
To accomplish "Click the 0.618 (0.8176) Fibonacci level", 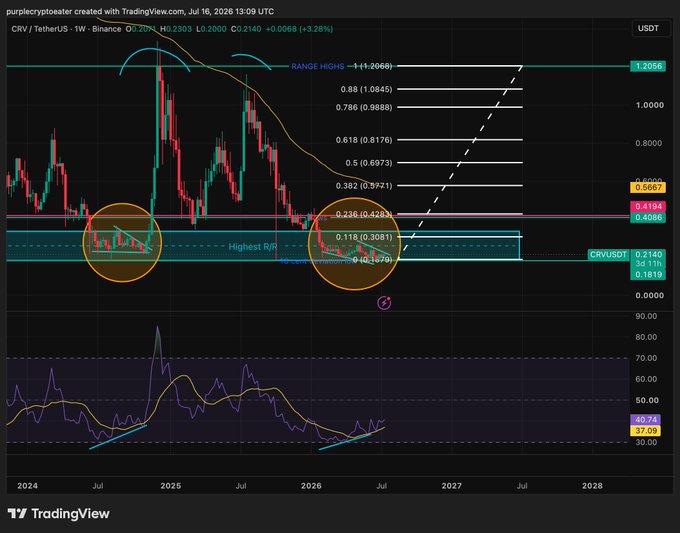I will [x=364, y=140].
